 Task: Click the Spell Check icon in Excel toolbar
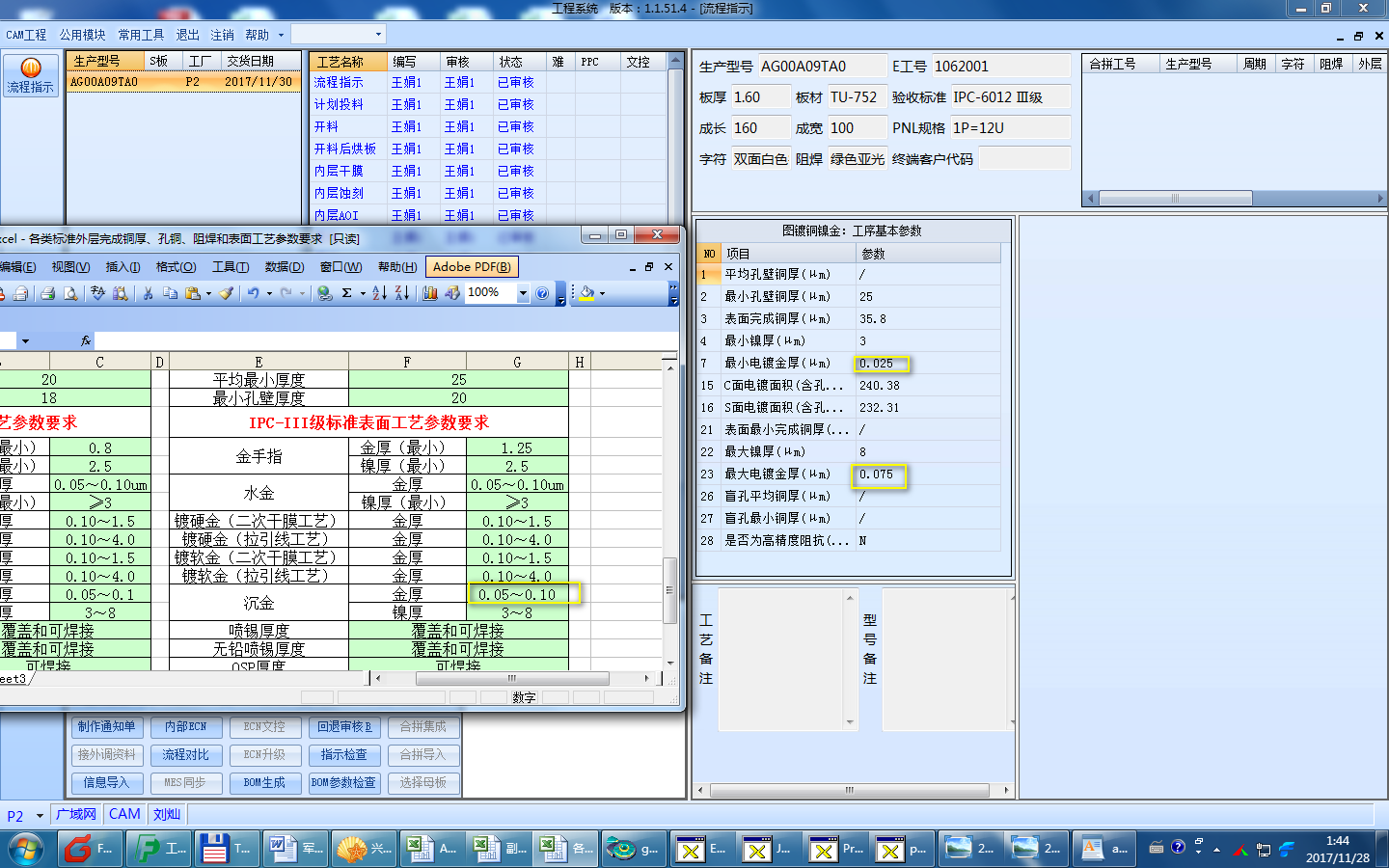coord(97,293)
